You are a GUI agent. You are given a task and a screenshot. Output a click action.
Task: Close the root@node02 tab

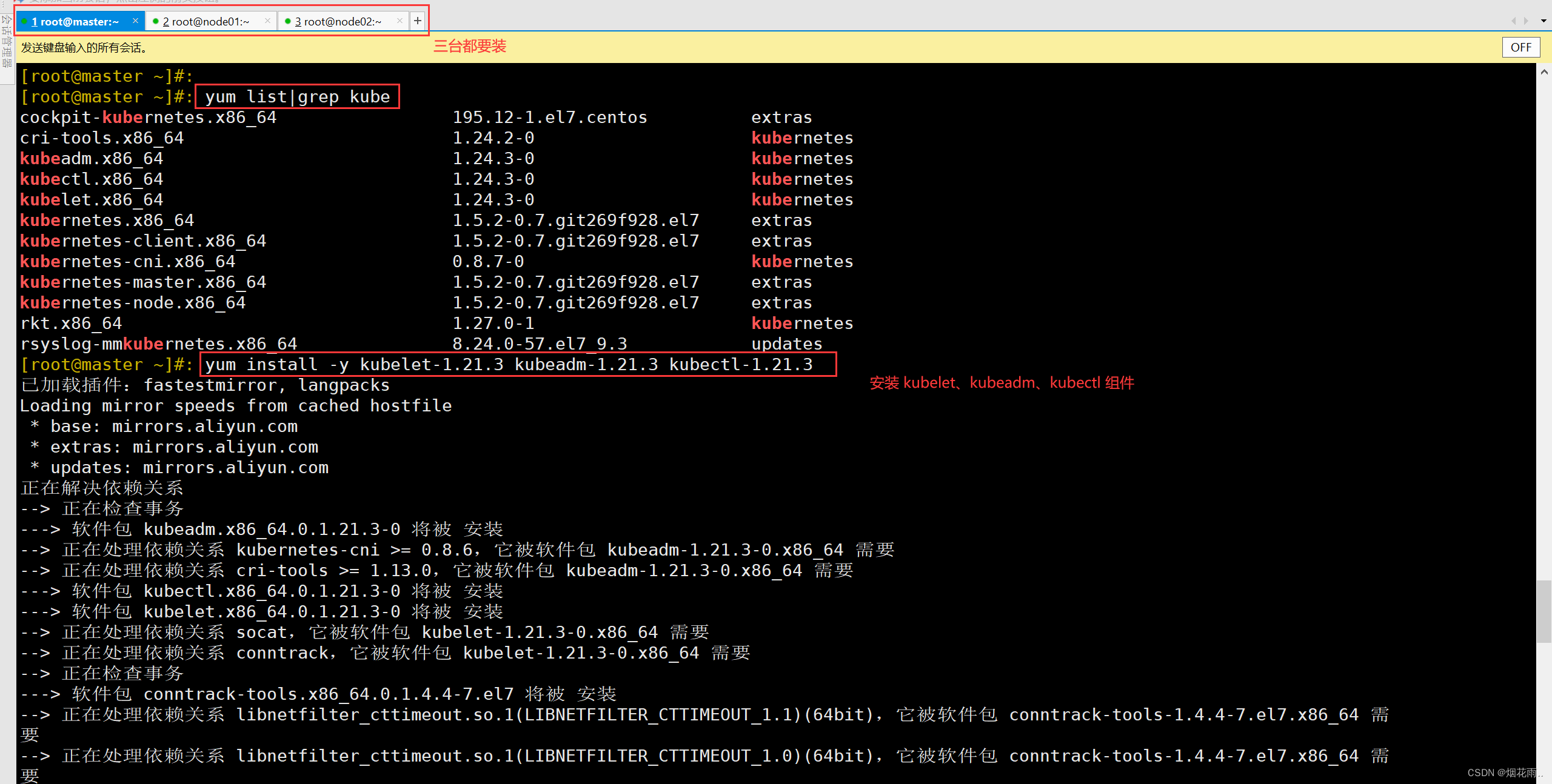click(x=400, y=21)
